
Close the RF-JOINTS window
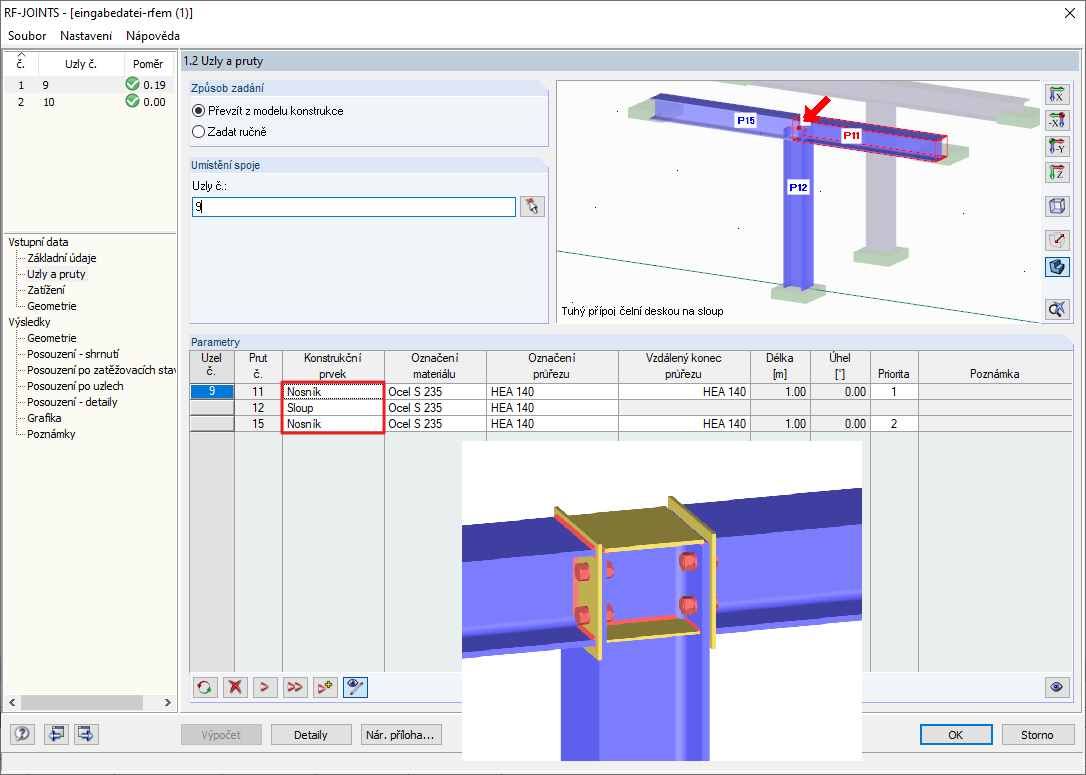click(x=1069, y=13)
